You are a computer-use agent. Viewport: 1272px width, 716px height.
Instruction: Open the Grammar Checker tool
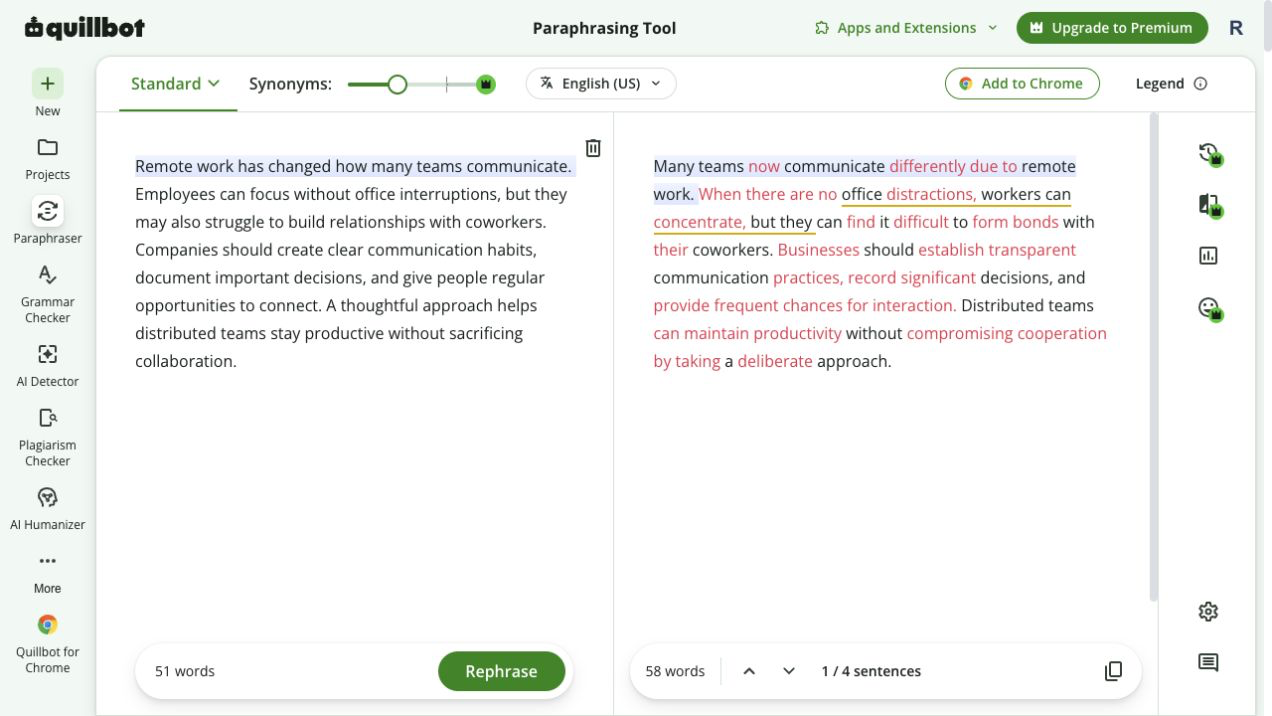point(47,294)
